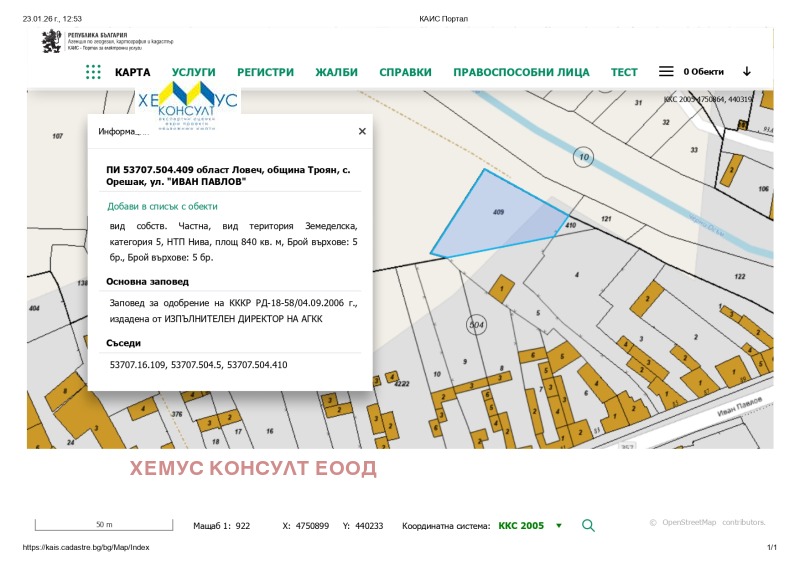Open the УСЛУГИ menu
Image resolution: width=800 pixels, height=565 pixels.
[193, 72]
